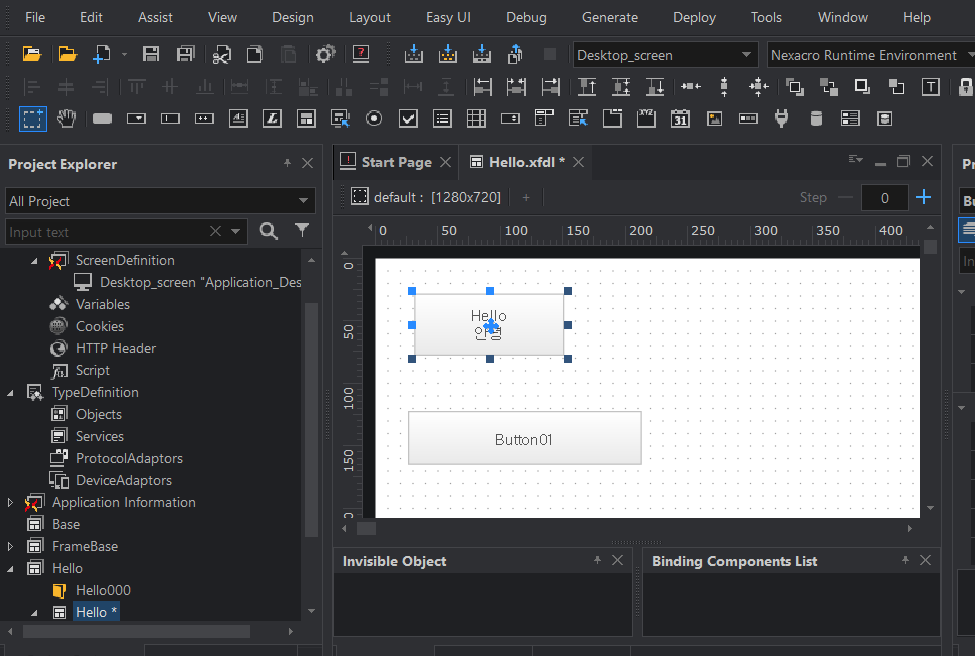Select the Spin component tool

pyautogui.click(x=510, y=118)
